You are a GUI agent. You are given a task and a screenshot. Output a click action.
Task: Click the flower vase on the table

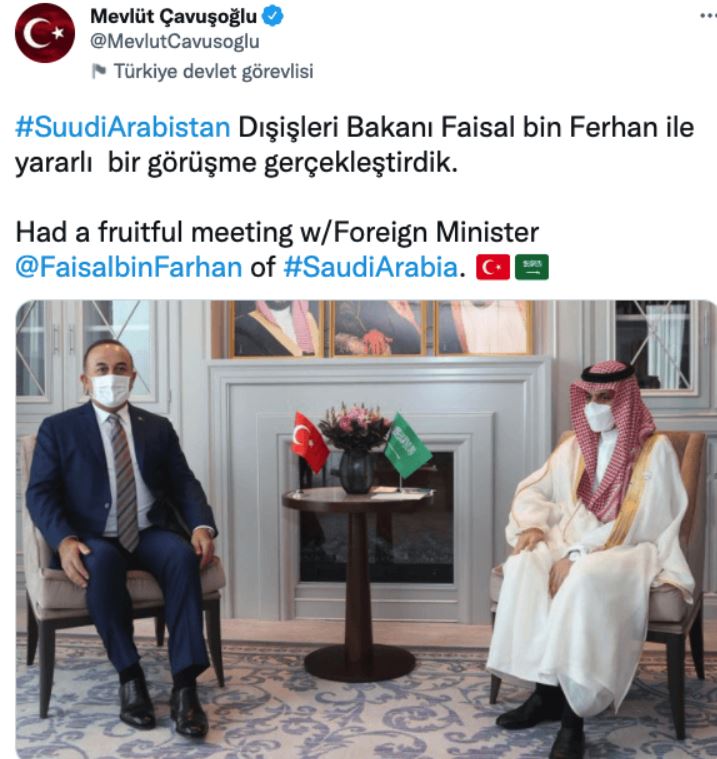tap(355, 449)
